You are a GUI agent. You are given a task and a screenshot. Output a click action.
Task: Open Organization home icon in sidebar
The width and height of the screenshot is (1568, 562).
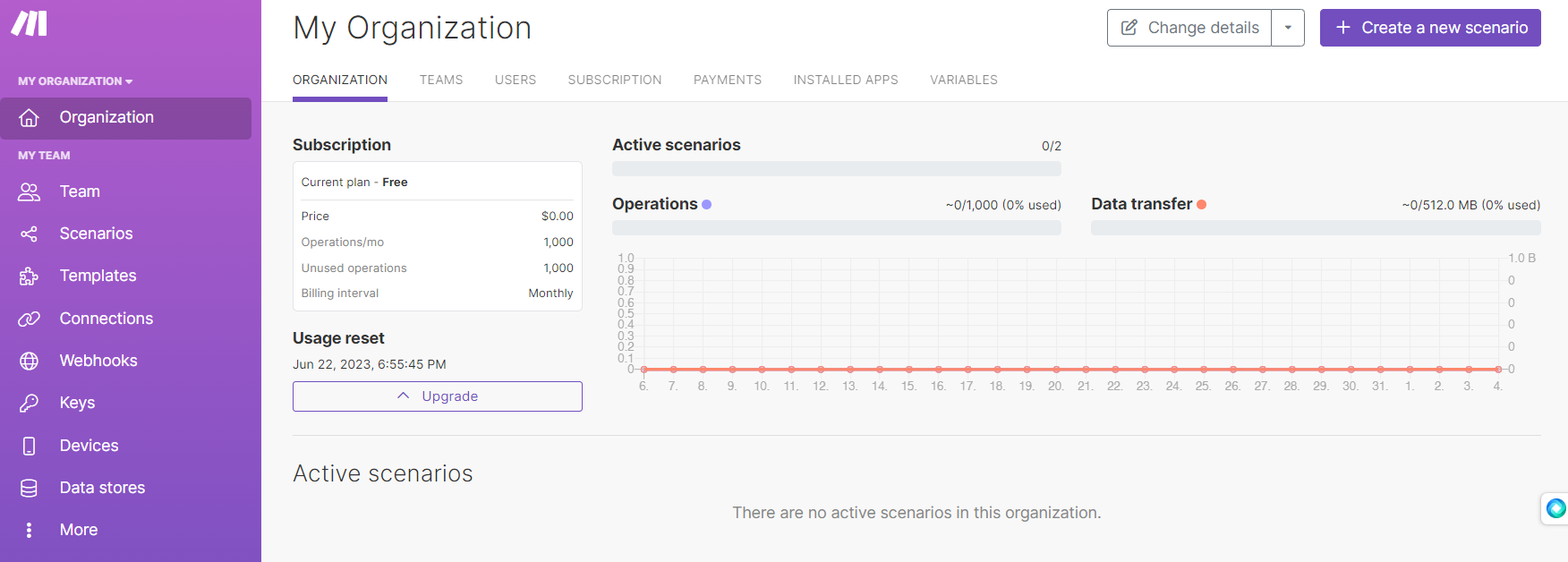30,117
